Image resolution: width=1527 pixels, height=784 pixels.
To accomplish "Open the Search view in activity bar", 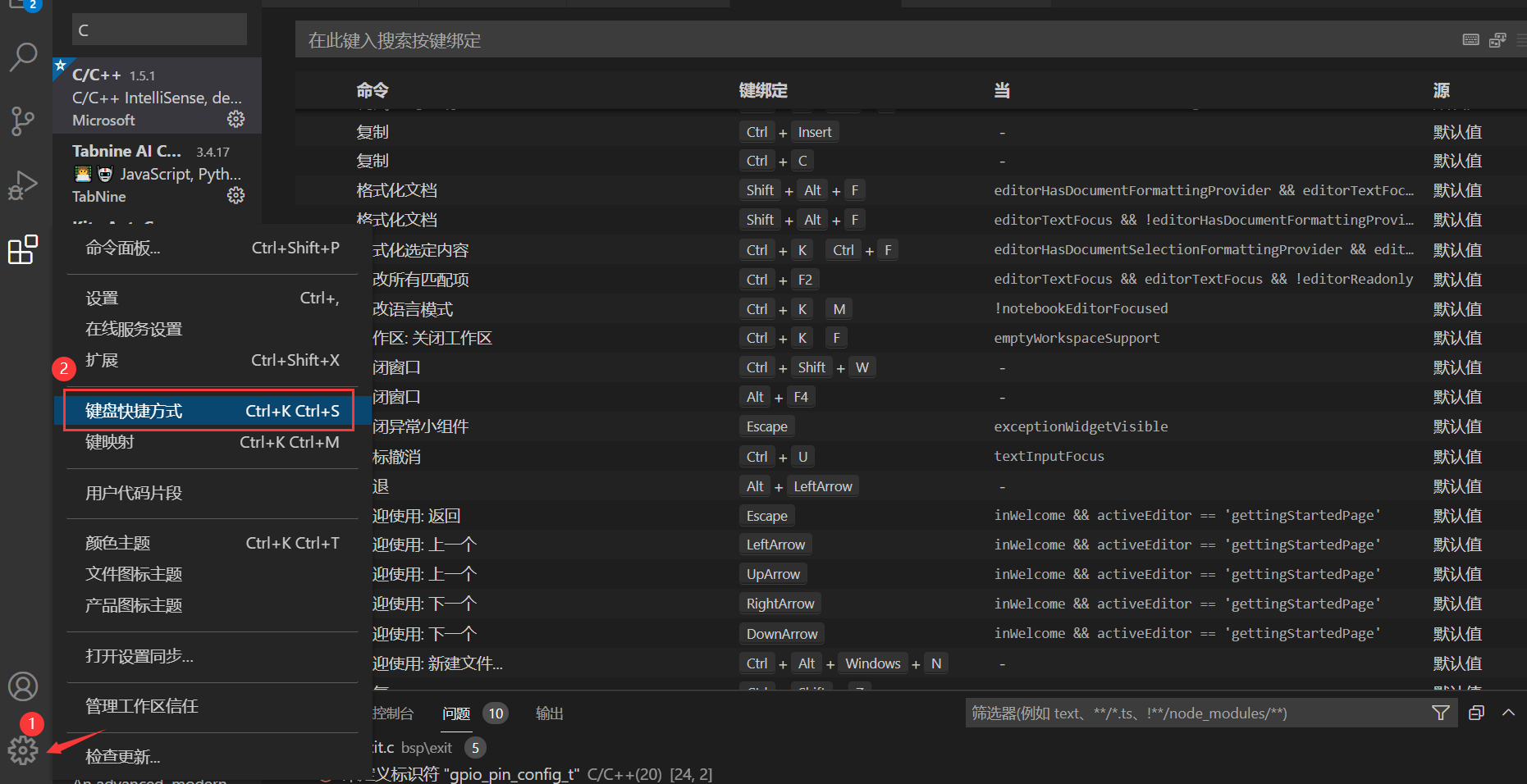I will point(23,57).
